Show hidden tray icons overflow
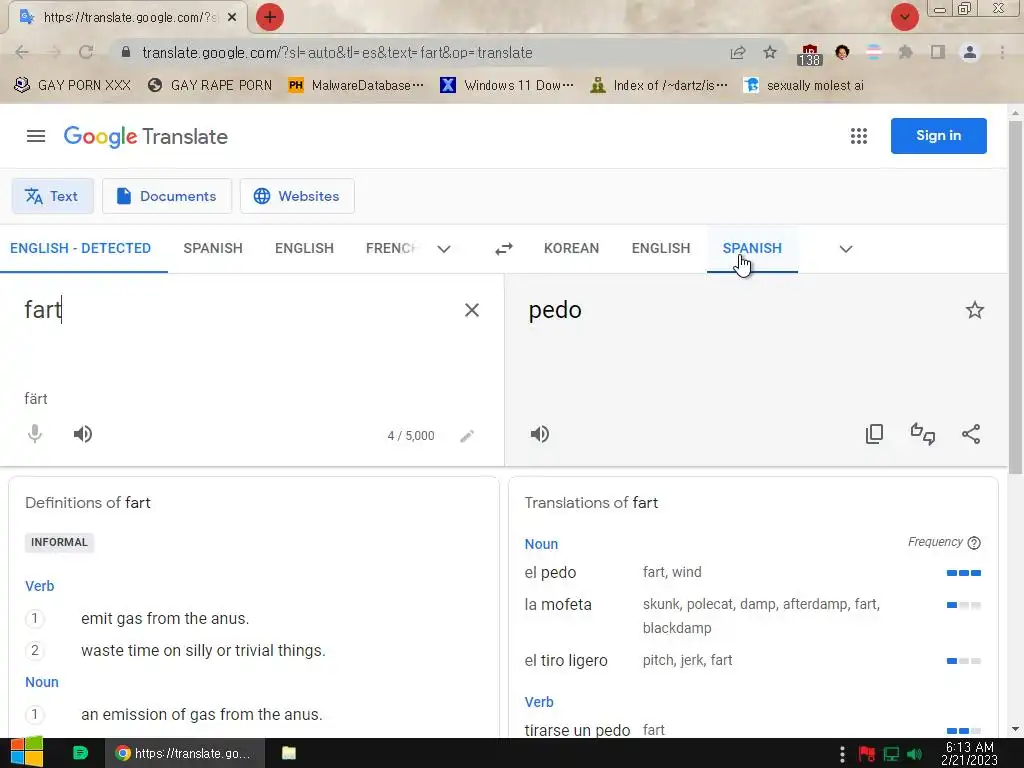 pyautogui.click(x=842, y=754)
